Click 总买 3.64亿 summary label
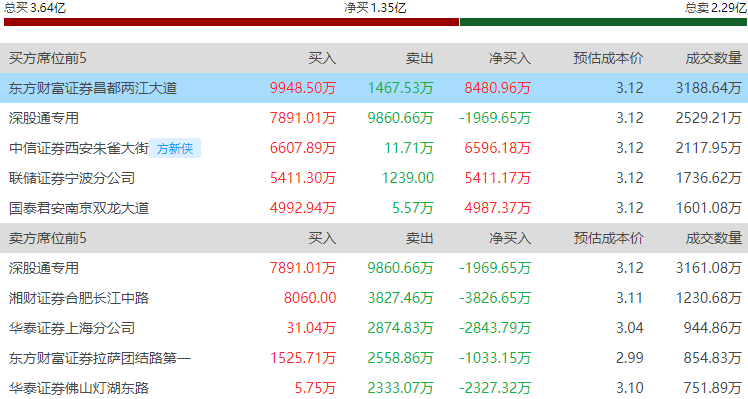Viewport: 748px width, 399px height. point(35,7)
